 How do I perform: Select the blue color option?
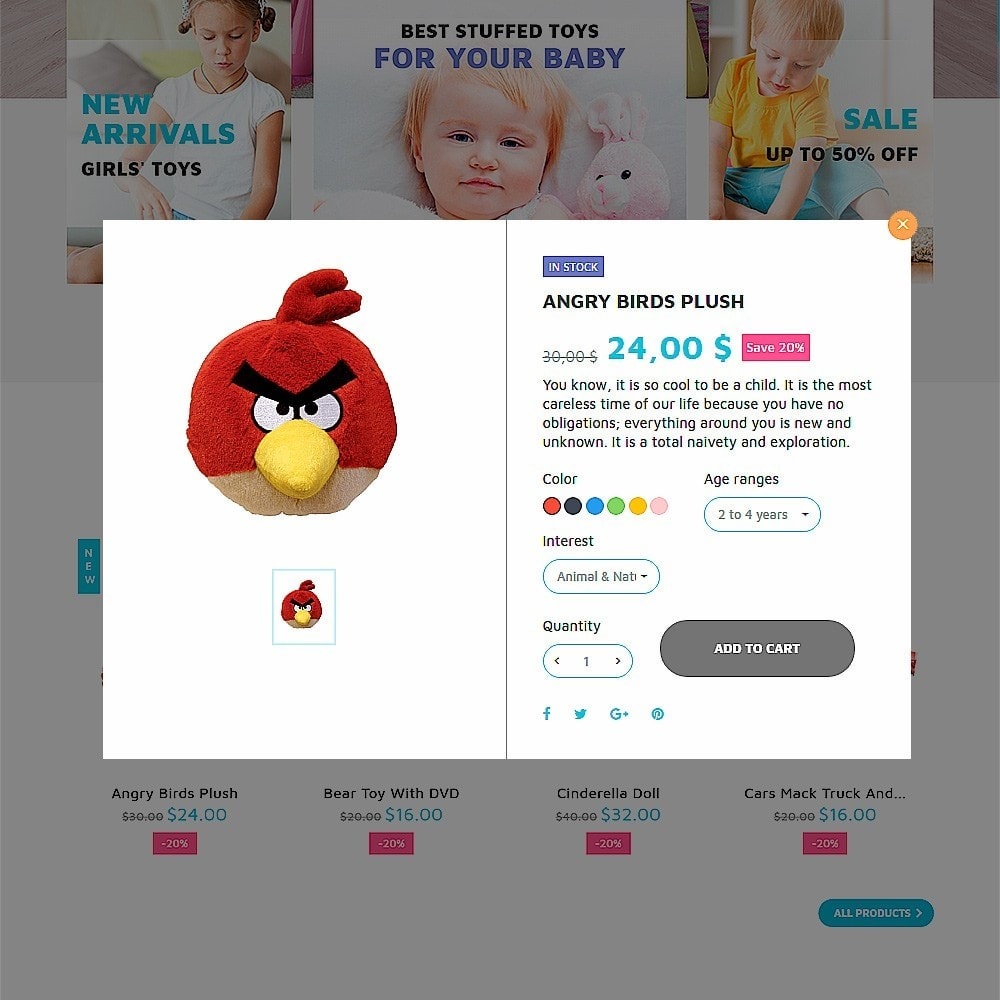594,506
